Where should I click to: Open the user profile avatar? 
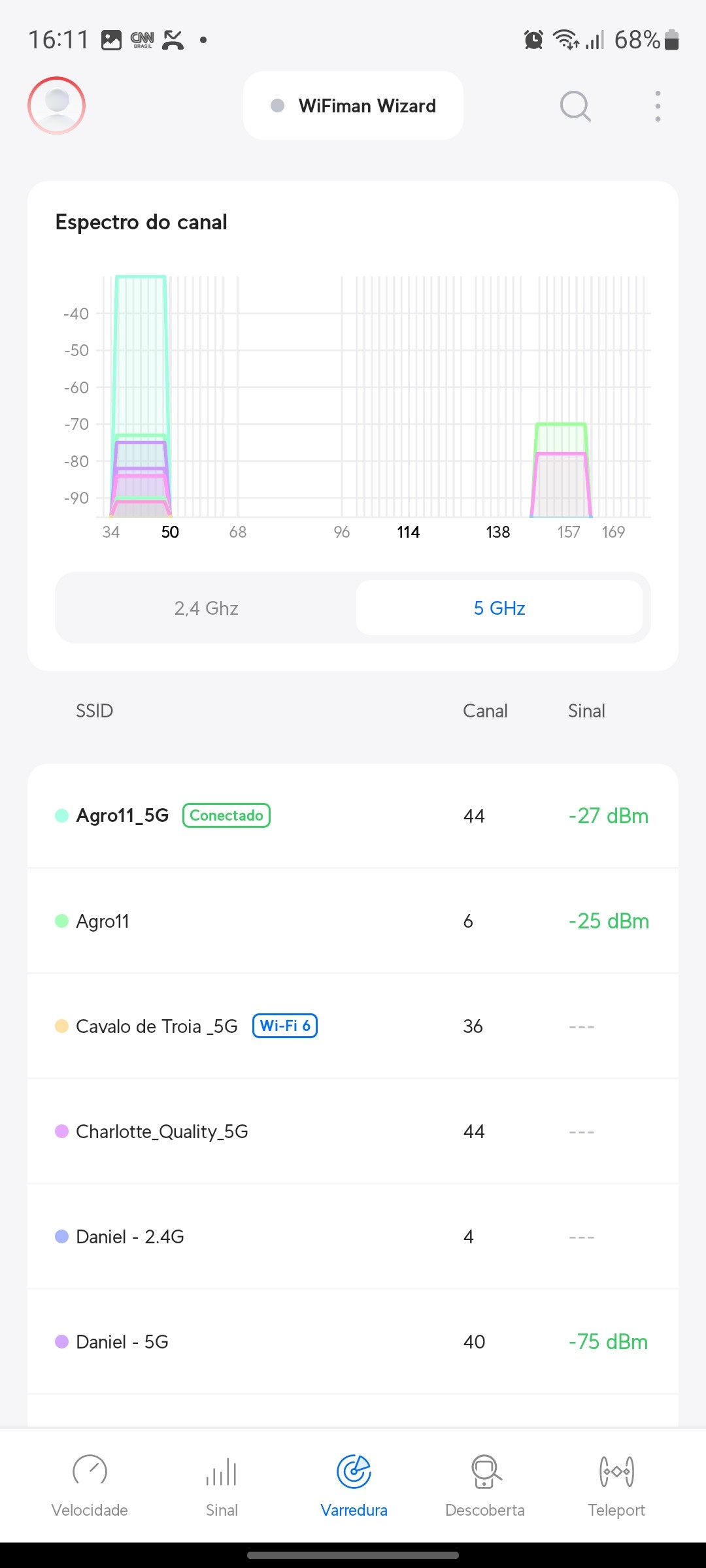point(56,106)
